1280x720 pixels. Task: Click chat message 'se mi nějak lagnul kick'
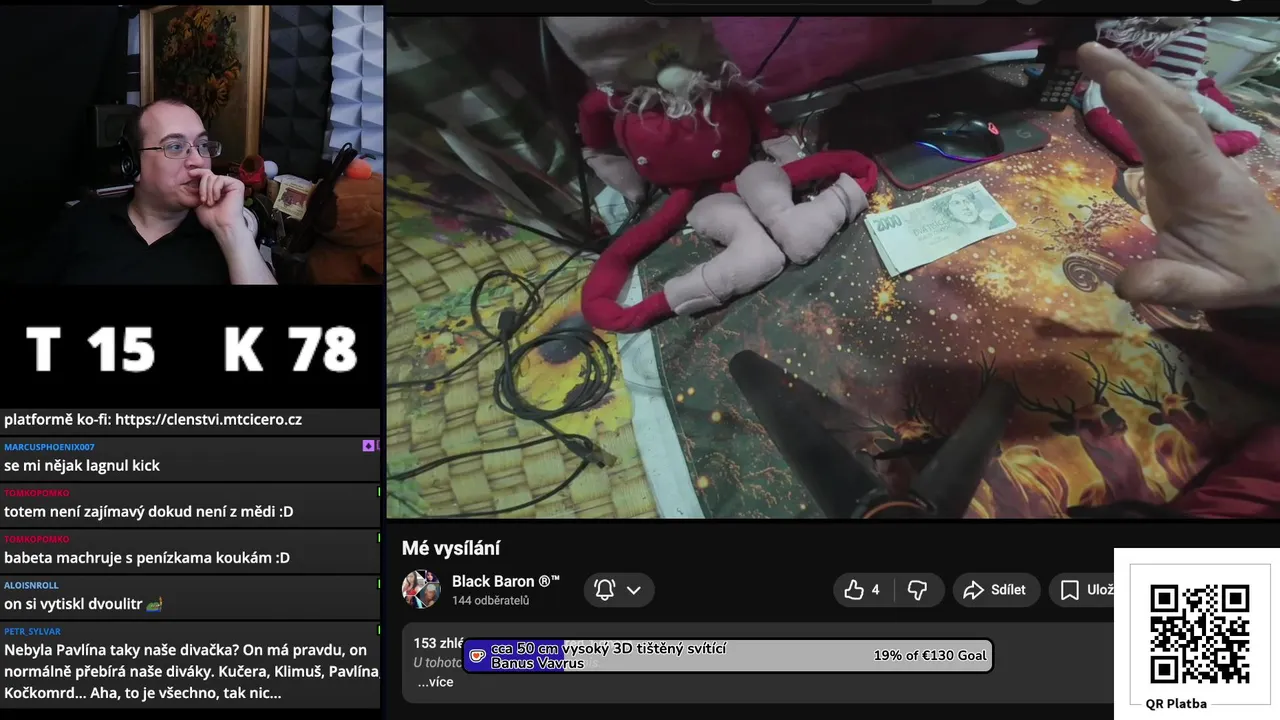[82, 466]
